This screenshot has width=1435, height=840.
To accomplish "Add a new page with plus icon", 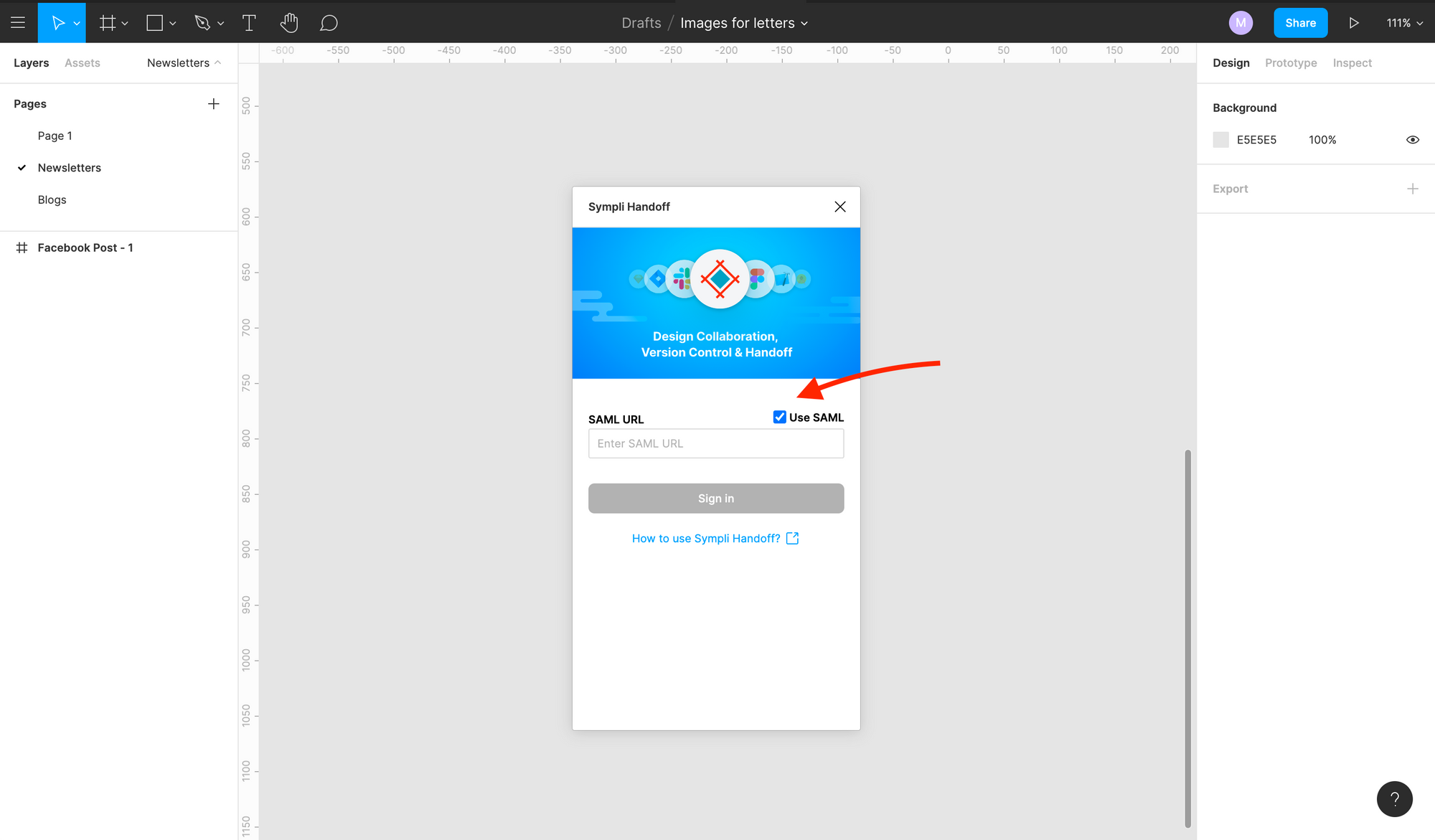I will pyautogui.click(x=214, y=104).
